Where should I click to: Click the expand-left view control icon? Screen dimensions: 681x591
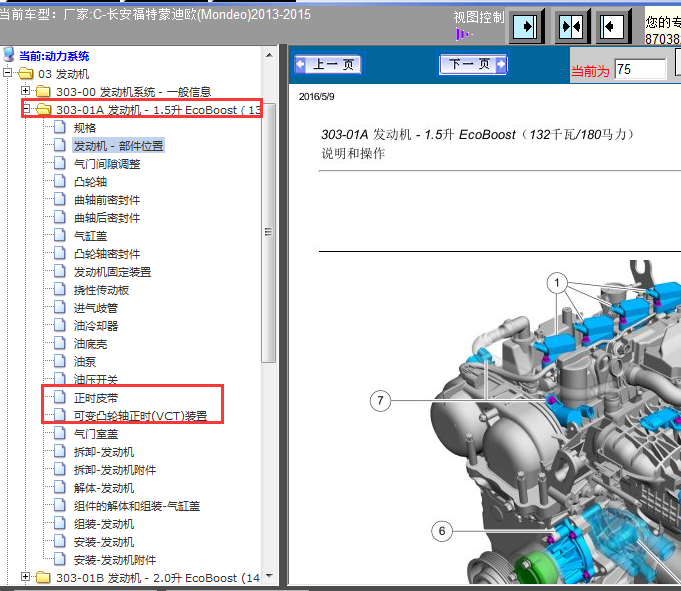(612, 27)
